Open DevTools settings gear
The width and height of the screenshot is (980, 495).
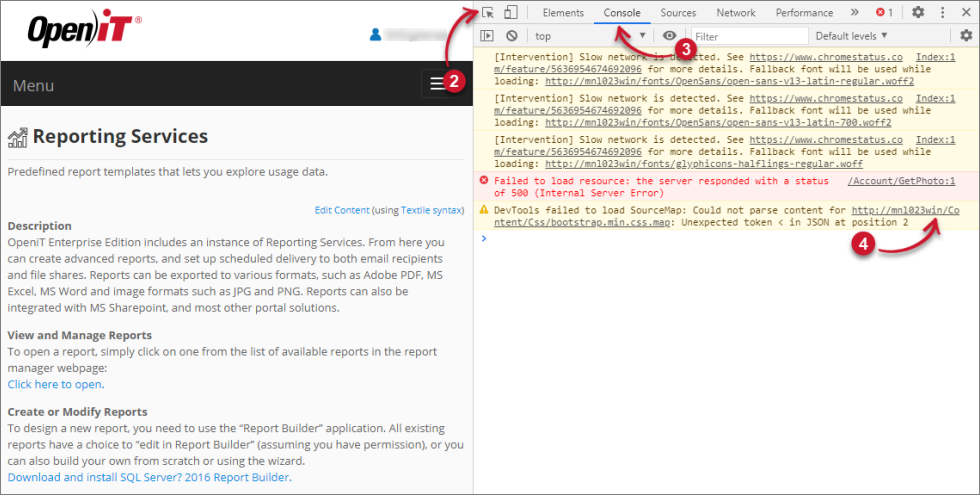pyautogui.click(x=918, y=12)
